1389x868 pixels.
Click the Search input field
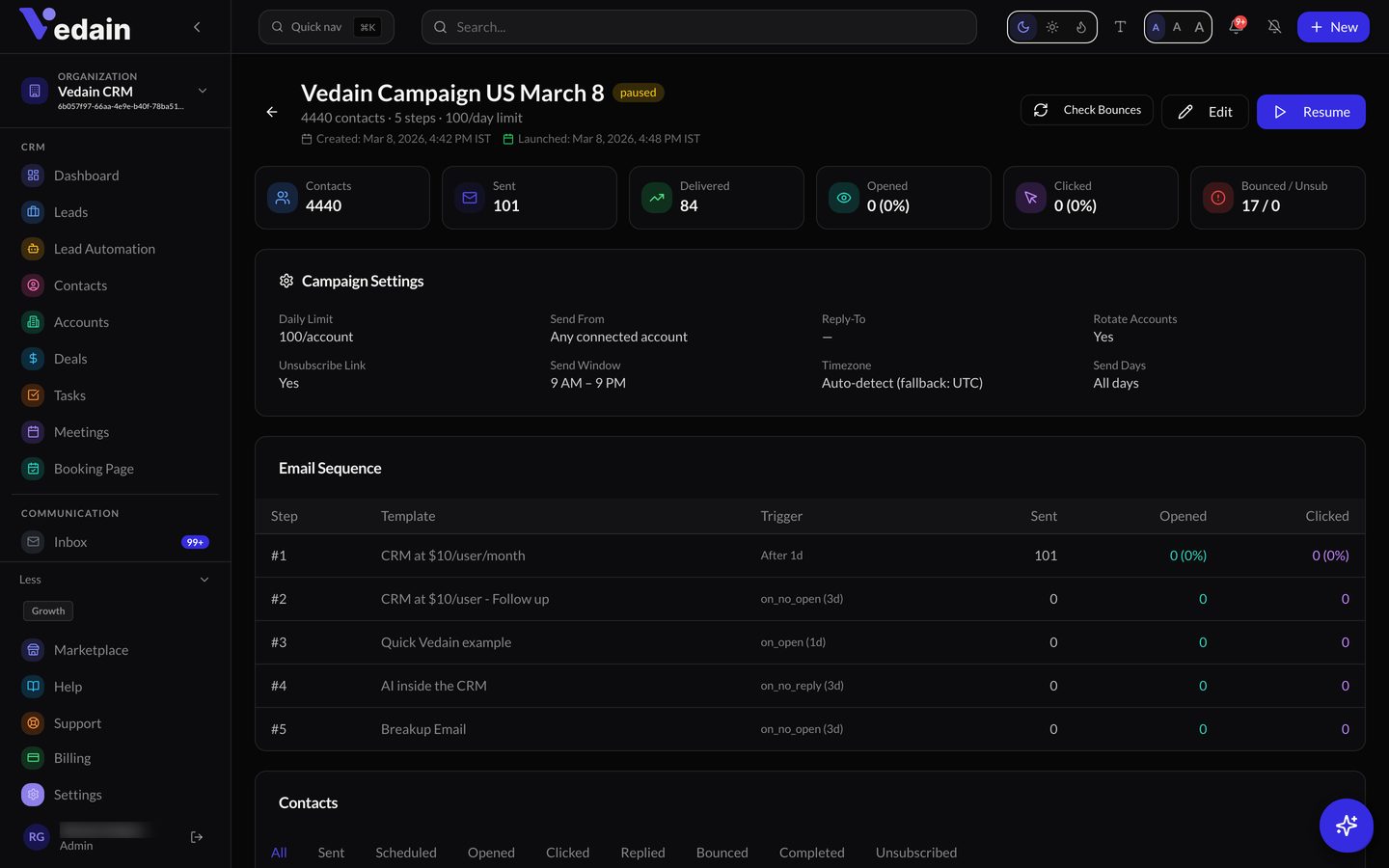tap(698, 27)
